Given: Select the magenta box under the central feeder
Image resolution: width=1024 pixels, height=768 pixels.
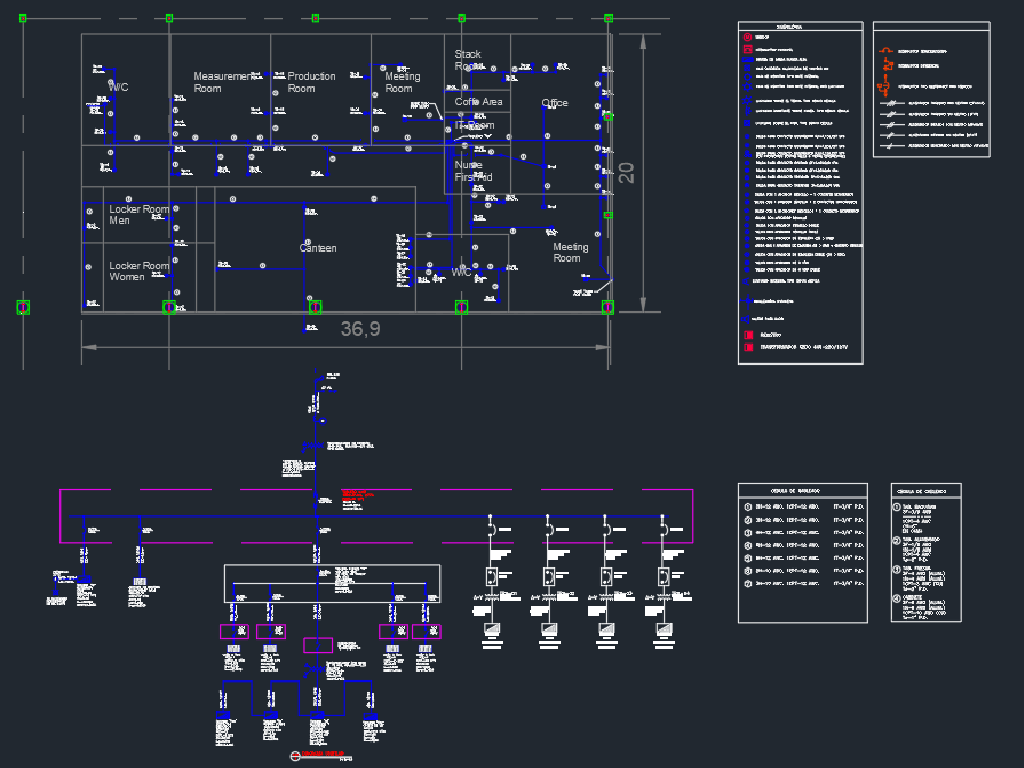Looking at the screenshot, I should tap(318, 645).
